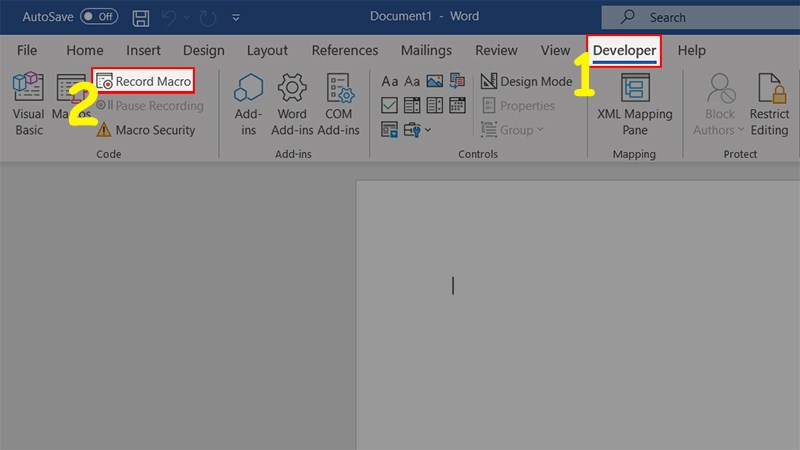Insert a Picture Content Control
Screen dimensions: 800x450
434,82
